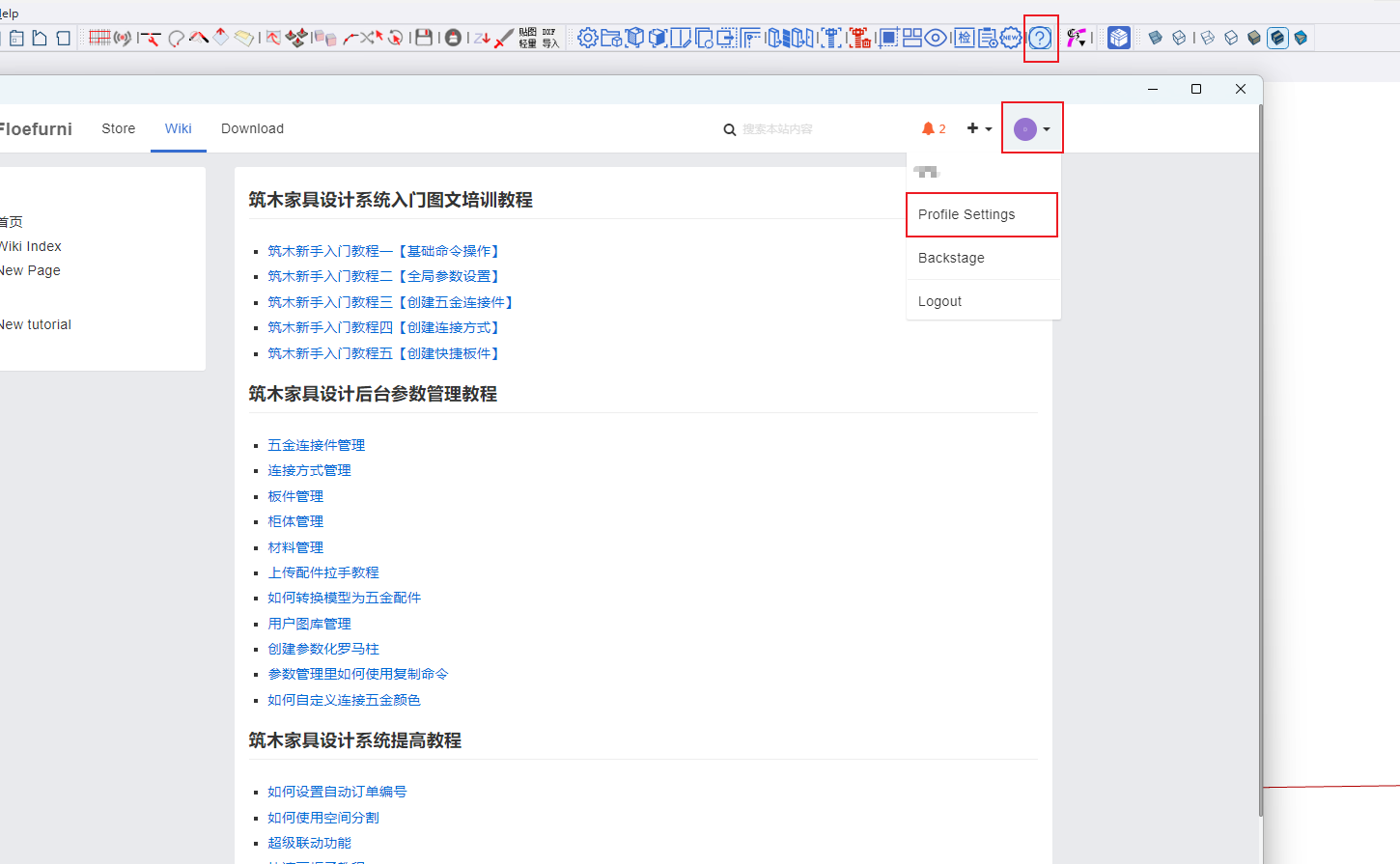This screenshot has height=864, width=1400.
Task: Click the floppy disk save icon
Action: (x=423, y=38)
